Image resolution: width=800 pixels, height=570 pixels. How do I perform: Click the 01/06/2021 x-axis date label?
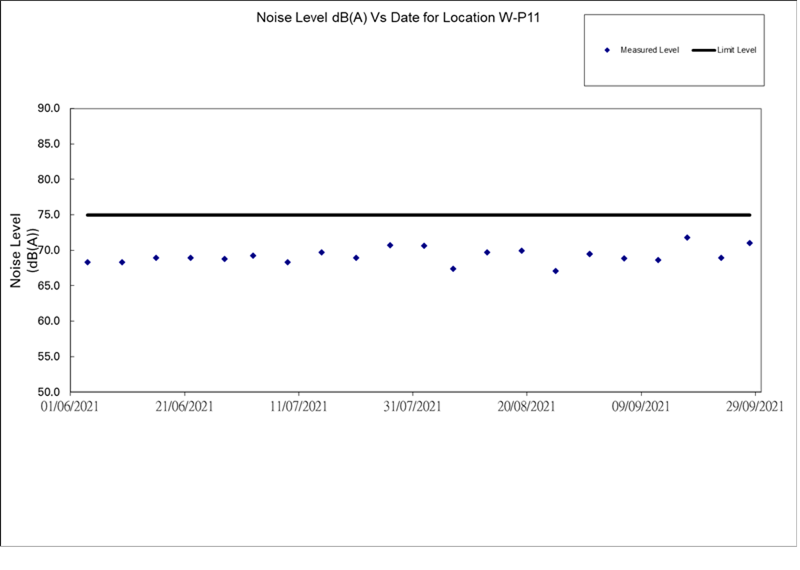[x=69, y=407]
